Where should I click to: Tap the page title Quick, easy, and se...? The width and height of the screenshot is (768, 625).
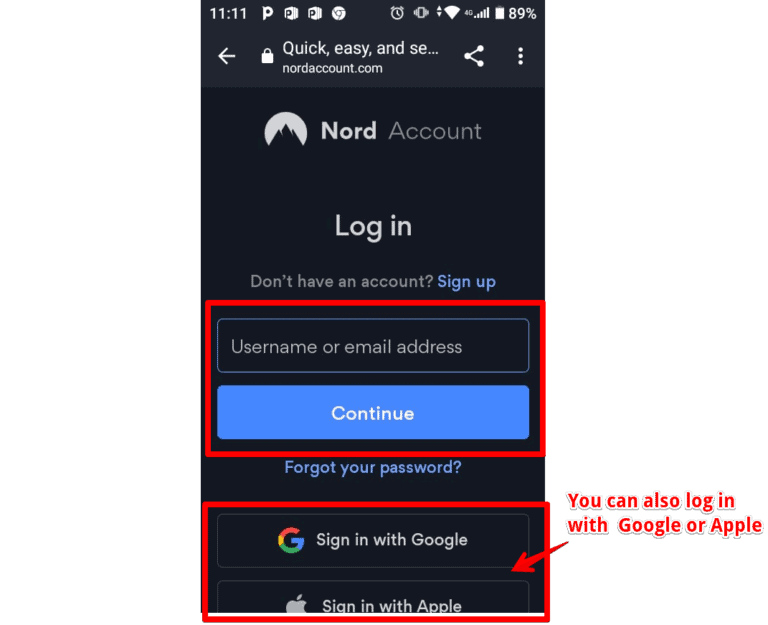tap(360, 48)
